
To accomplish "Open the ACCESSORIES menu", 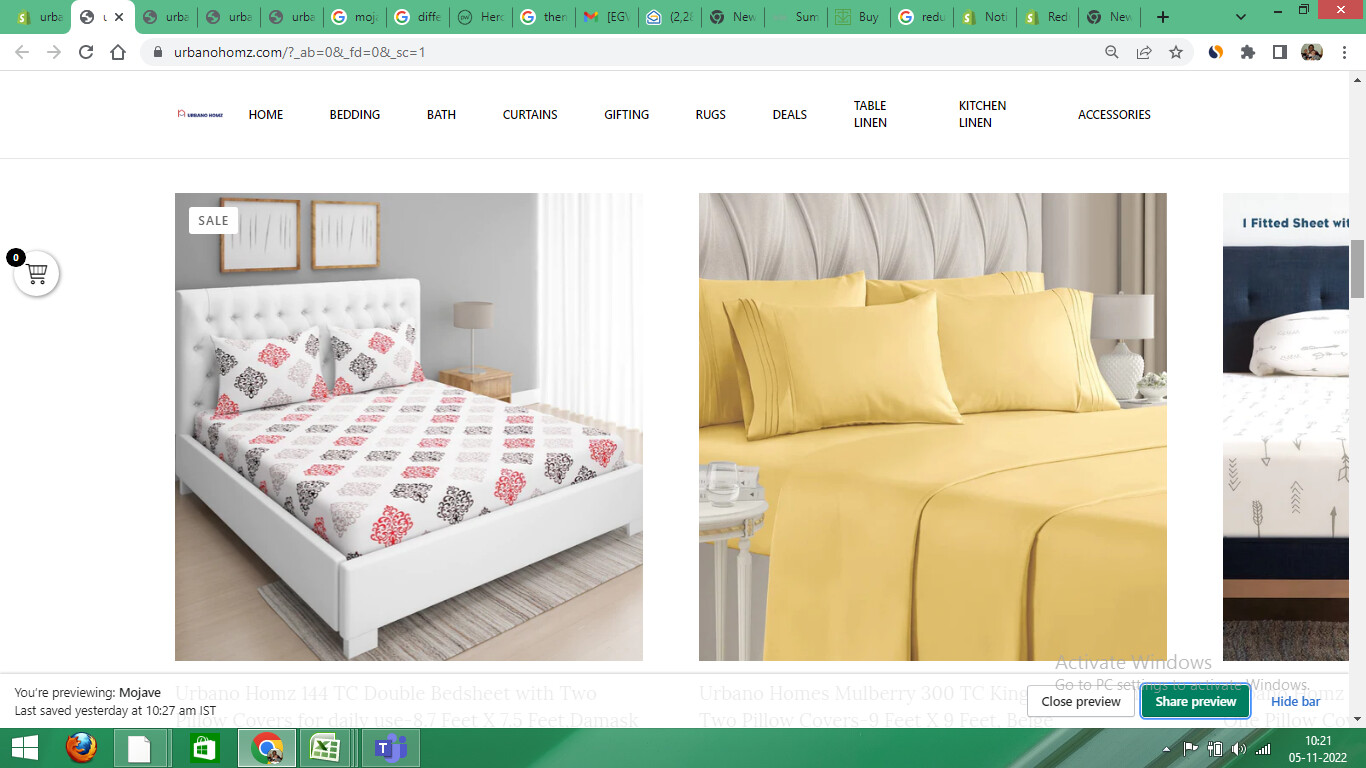I will [x=1114, y=115].
